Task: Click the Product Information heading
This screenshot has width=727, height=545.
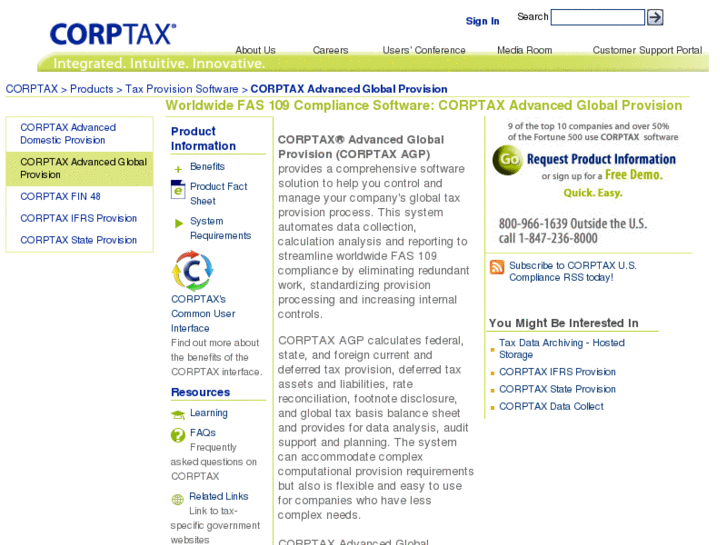Action: click(x=203, y=138)
